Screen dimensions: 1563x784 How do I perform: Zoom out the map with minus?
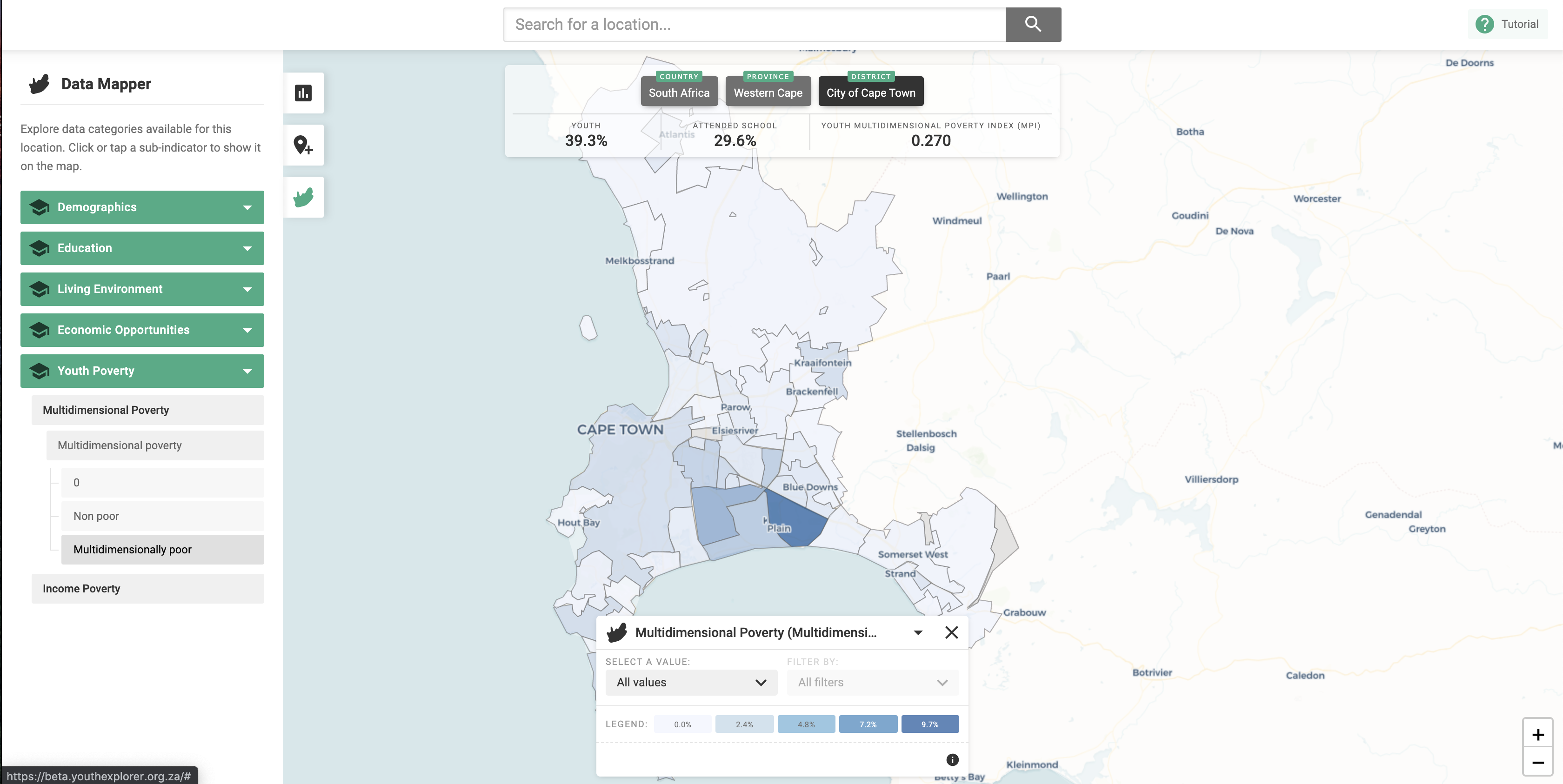[x=1537, y=762]
